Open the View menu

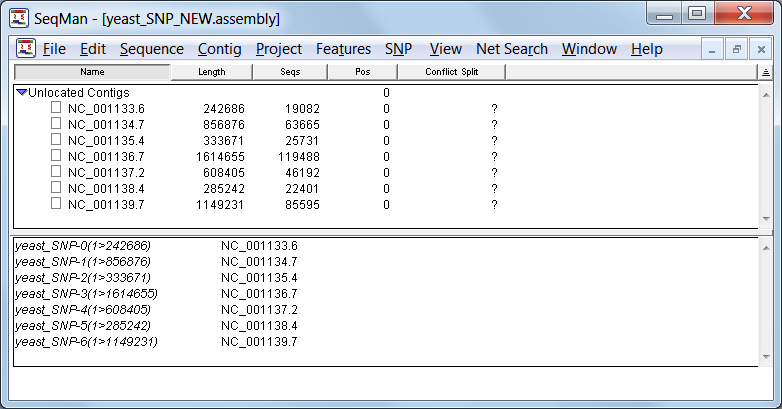pyautogui.click(x=445, y=49)
